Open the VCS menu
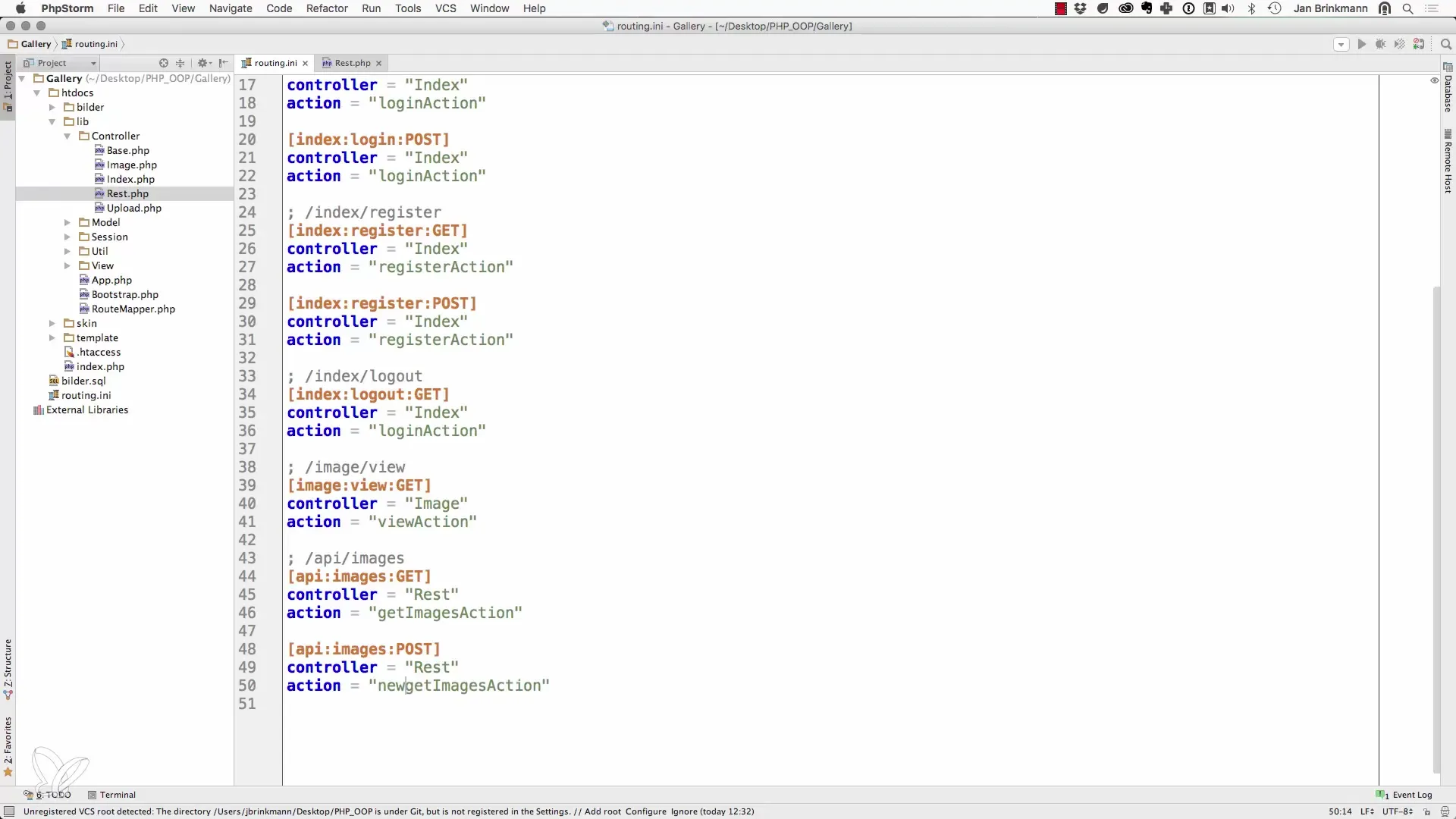Screen dimensions: 1456x819 tap(446, 8)
